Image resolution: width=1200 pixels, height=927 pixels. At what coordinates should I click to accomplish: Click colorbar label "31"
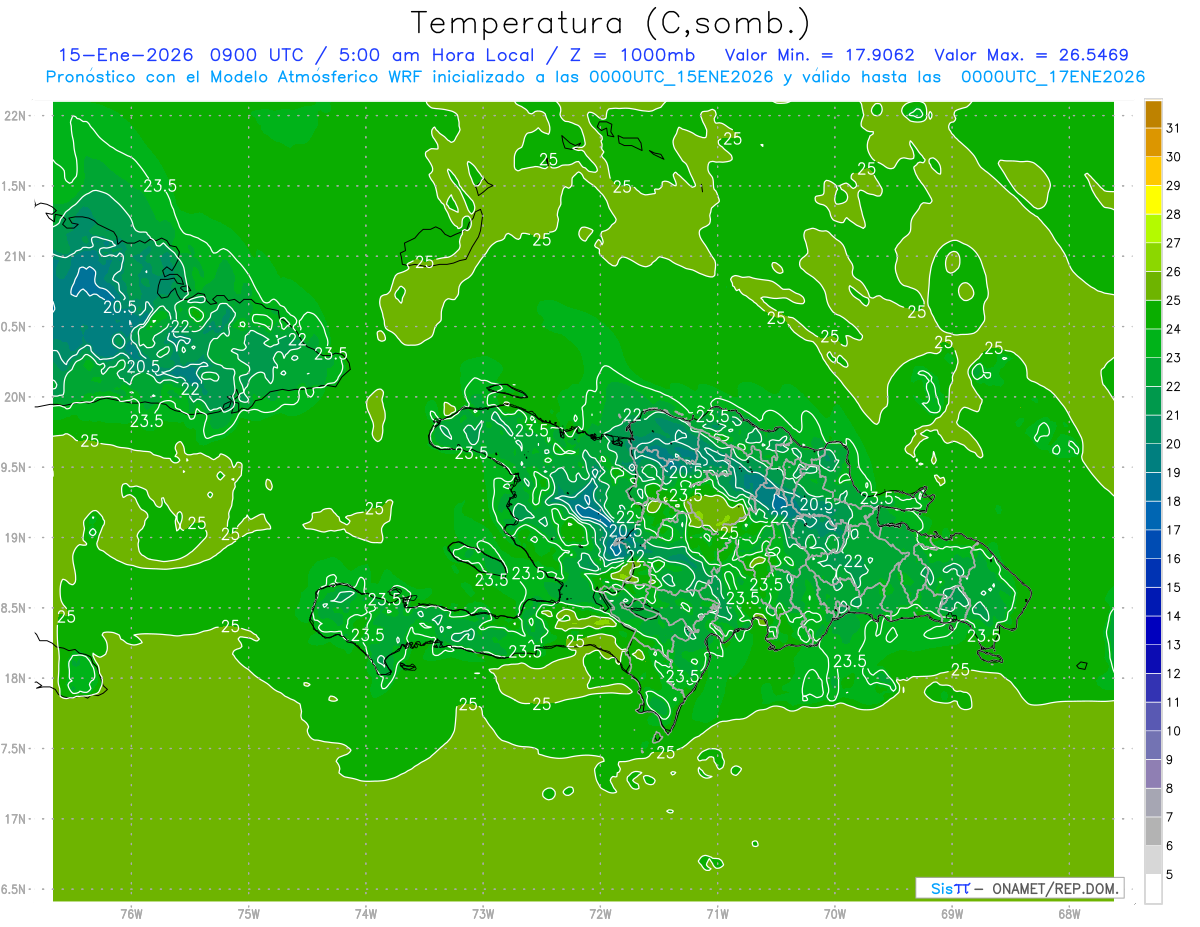[1174, 128]
